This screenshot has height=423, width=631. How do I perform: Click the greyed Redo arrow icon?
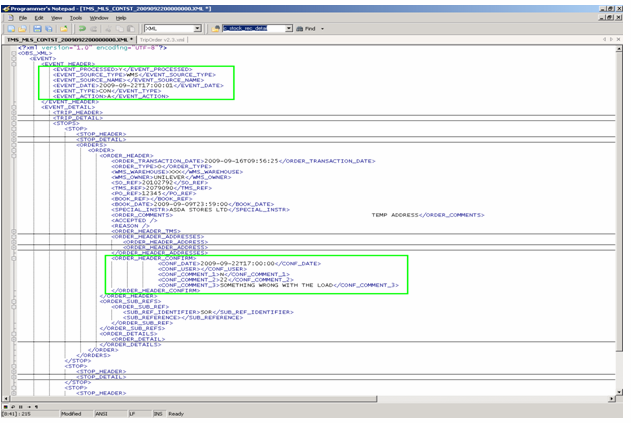(93, 29)
